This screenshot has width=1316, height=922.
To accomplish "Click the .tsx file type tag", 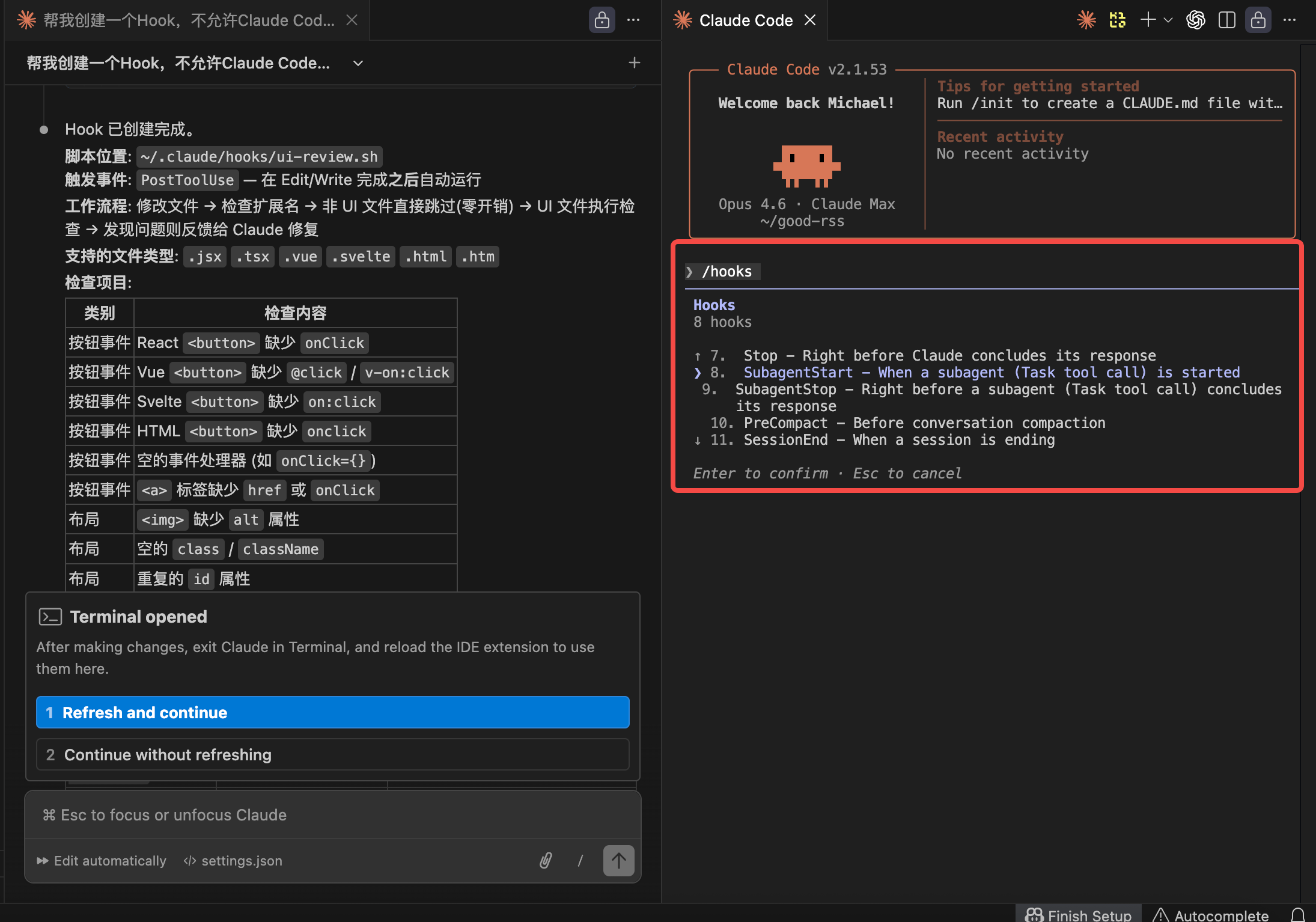I will click(x=252, y=257).
